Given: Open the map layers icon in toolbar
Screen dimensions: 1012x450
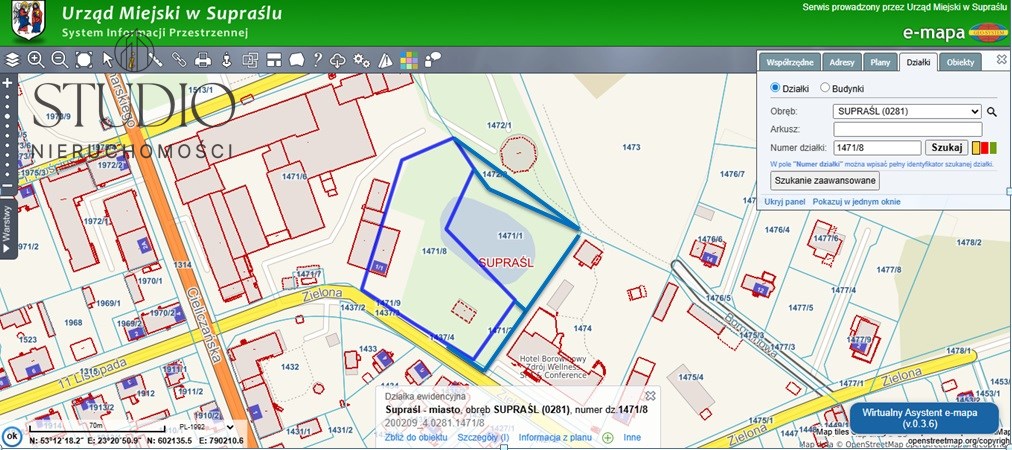Looking at the screenshot, I should click(12, 60).
